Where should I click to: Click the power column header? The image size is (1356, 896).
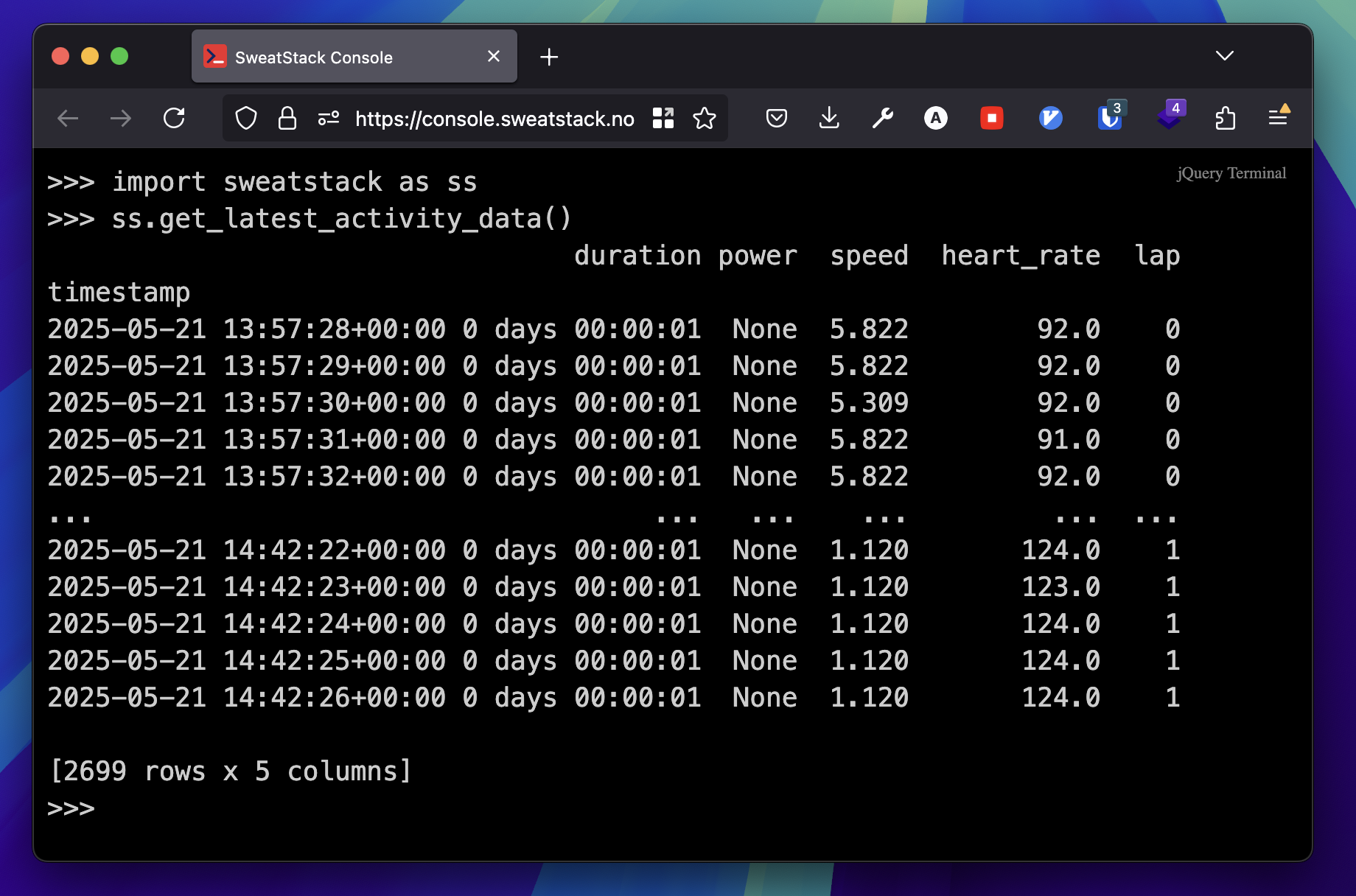758,256
